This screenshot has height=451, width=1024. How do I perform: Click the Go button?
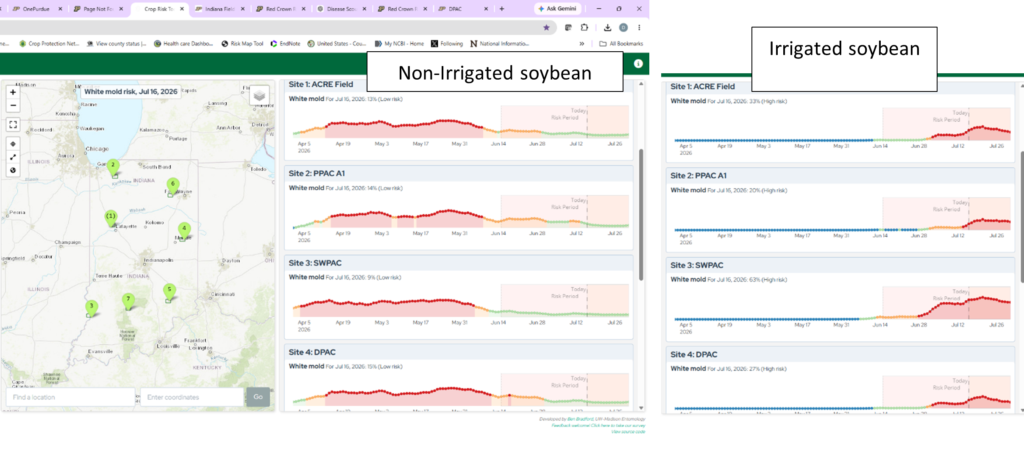coord(257,397)
